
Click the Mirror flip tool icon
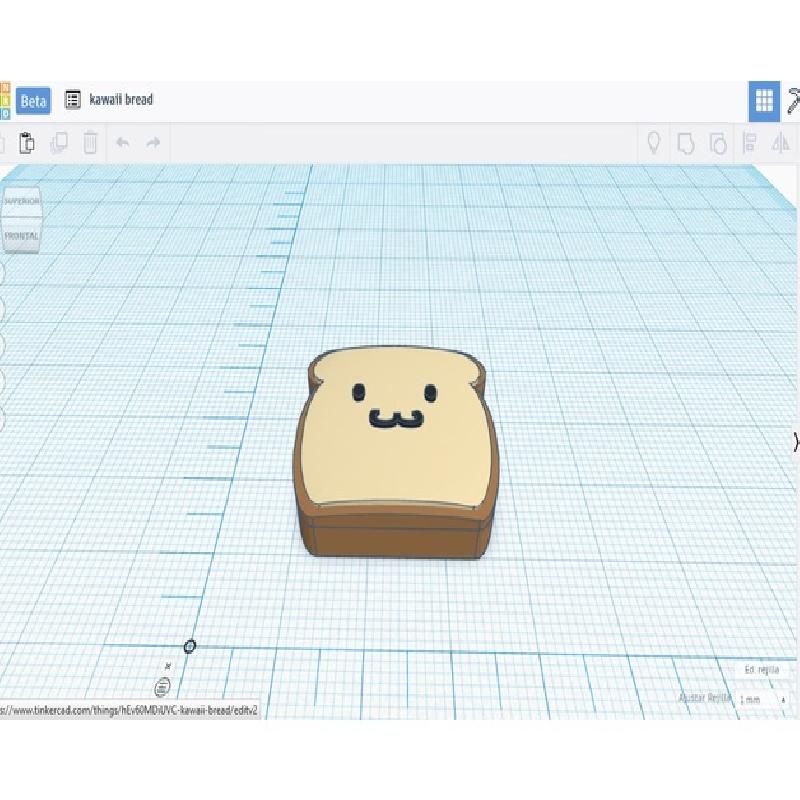[x=781, y=142]
